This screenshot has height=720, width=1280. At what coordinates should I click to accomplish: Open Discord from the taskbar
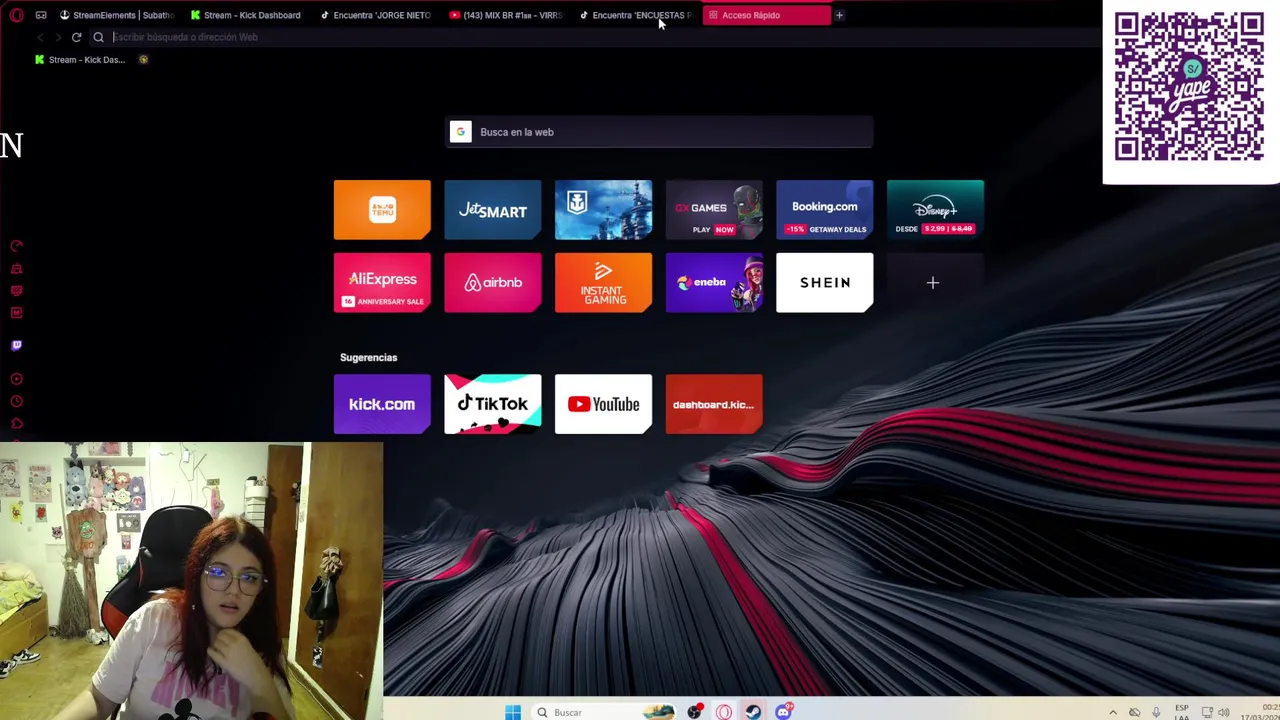point(783,712)
